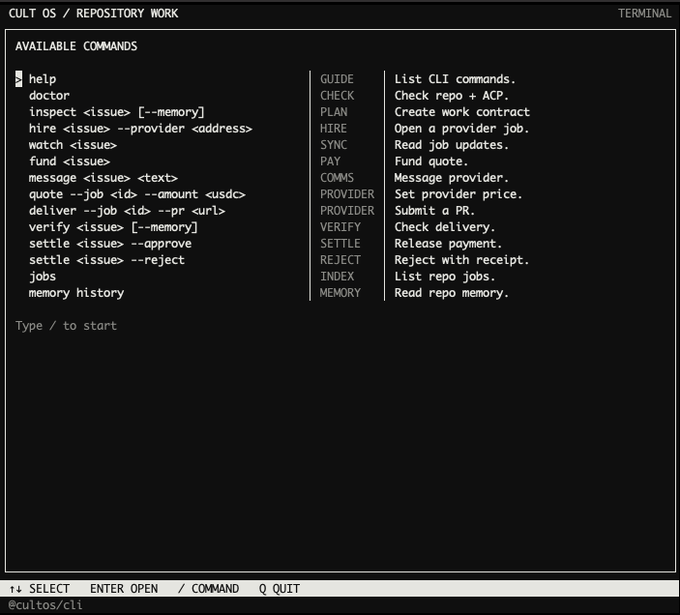
Task: Click the selection cursor marker beside help
Action: 19,79
